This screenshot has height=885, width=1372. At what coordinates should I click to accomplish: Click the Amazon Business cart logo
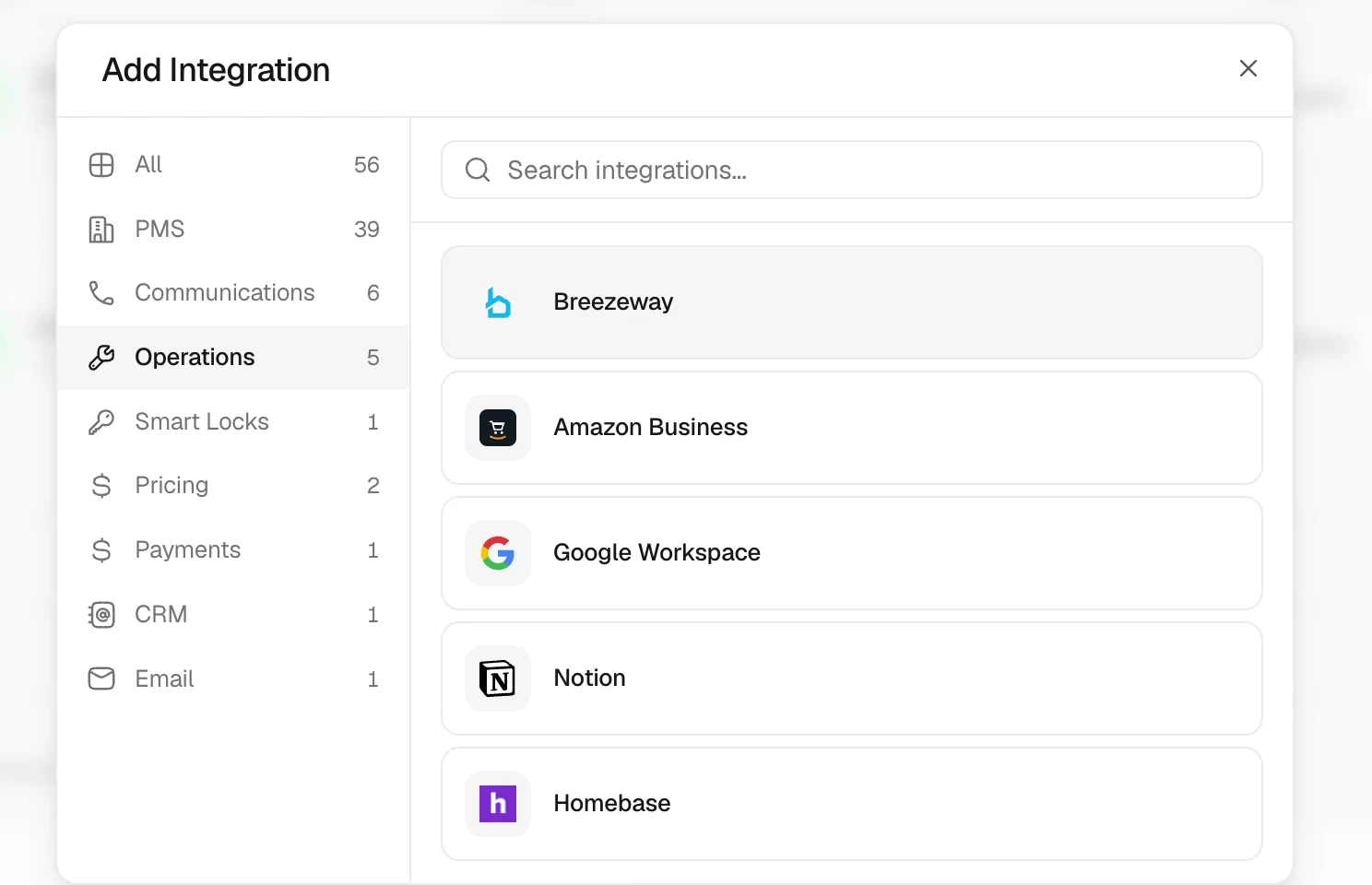coord(498,428)
